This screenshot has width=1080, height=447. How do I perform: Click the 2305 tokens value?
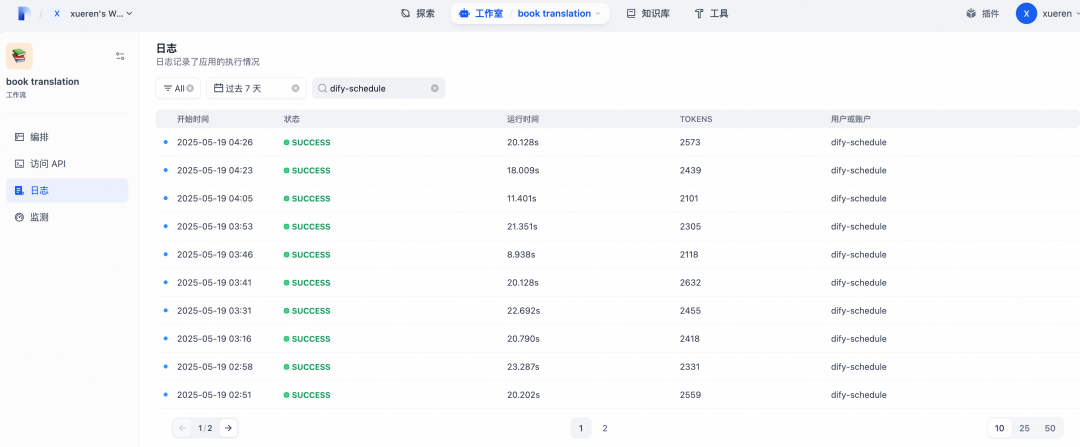(689, 227)
